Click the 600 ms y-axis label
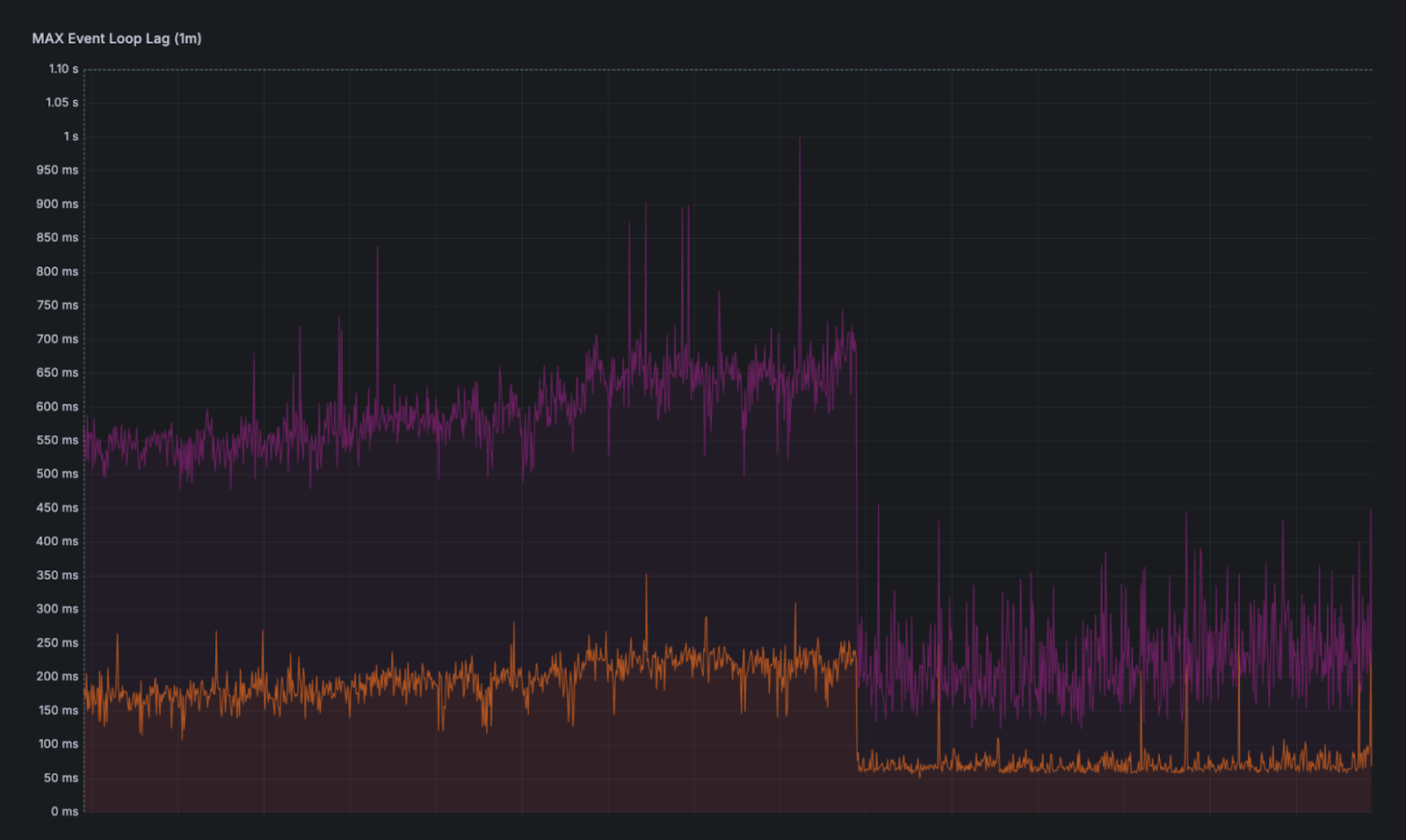 (x=57, y=406)
